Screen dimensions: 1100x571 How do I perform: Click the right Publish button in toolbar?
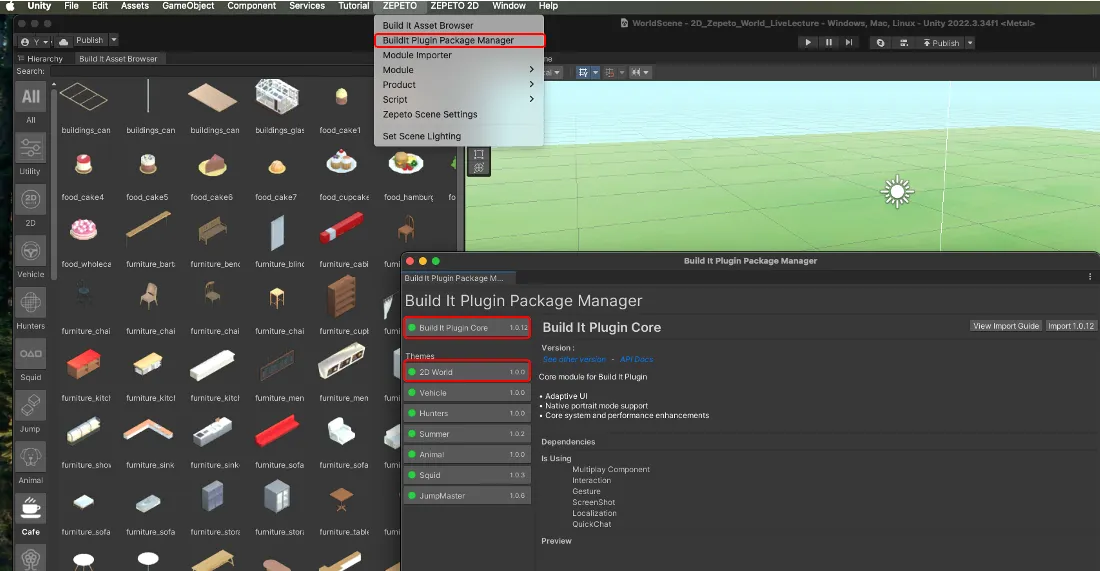click(941, 43)
